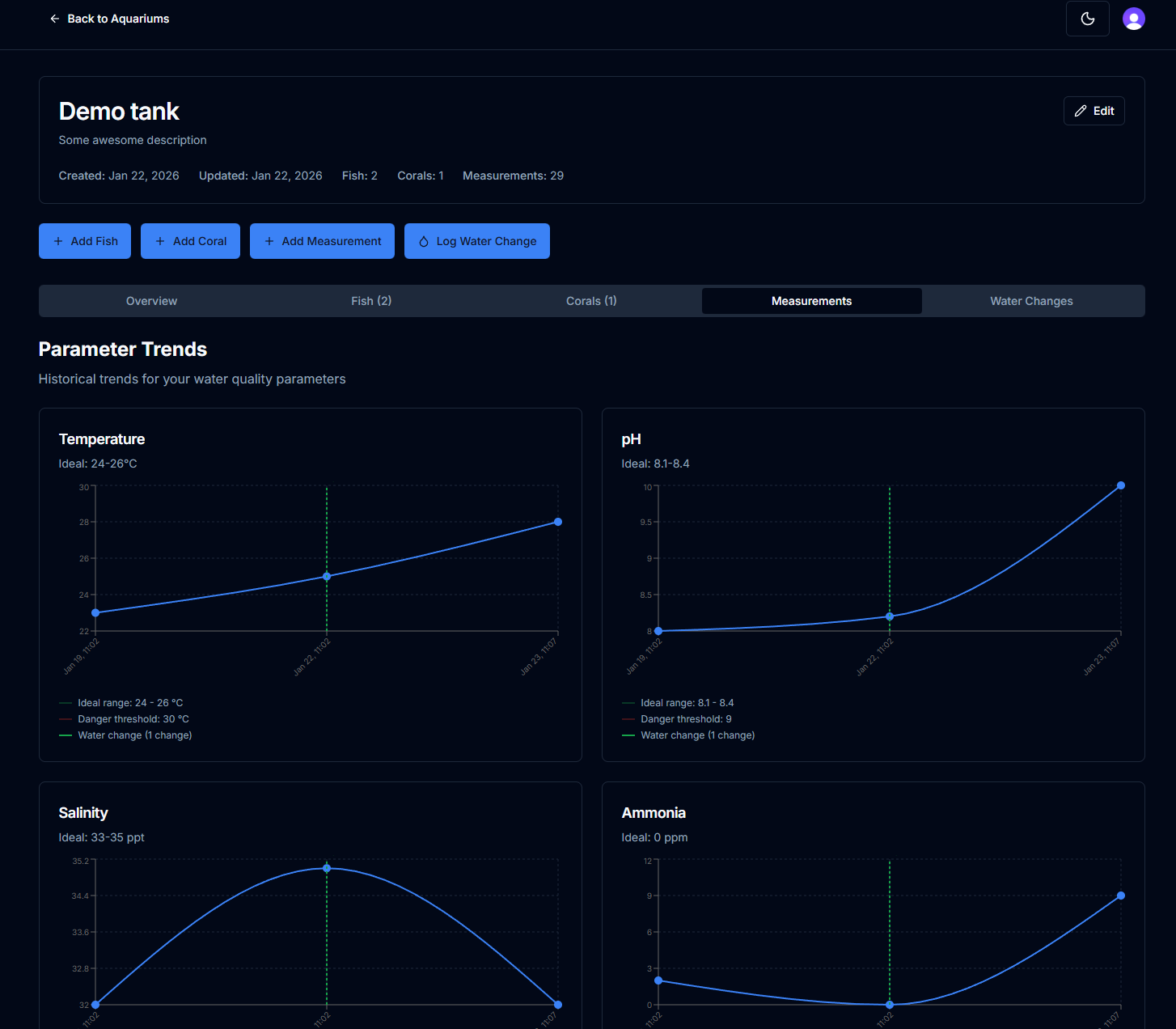Open the Water Changes tab
Viewport: 1176px width, 1029px height.
tap(1031, 301)
